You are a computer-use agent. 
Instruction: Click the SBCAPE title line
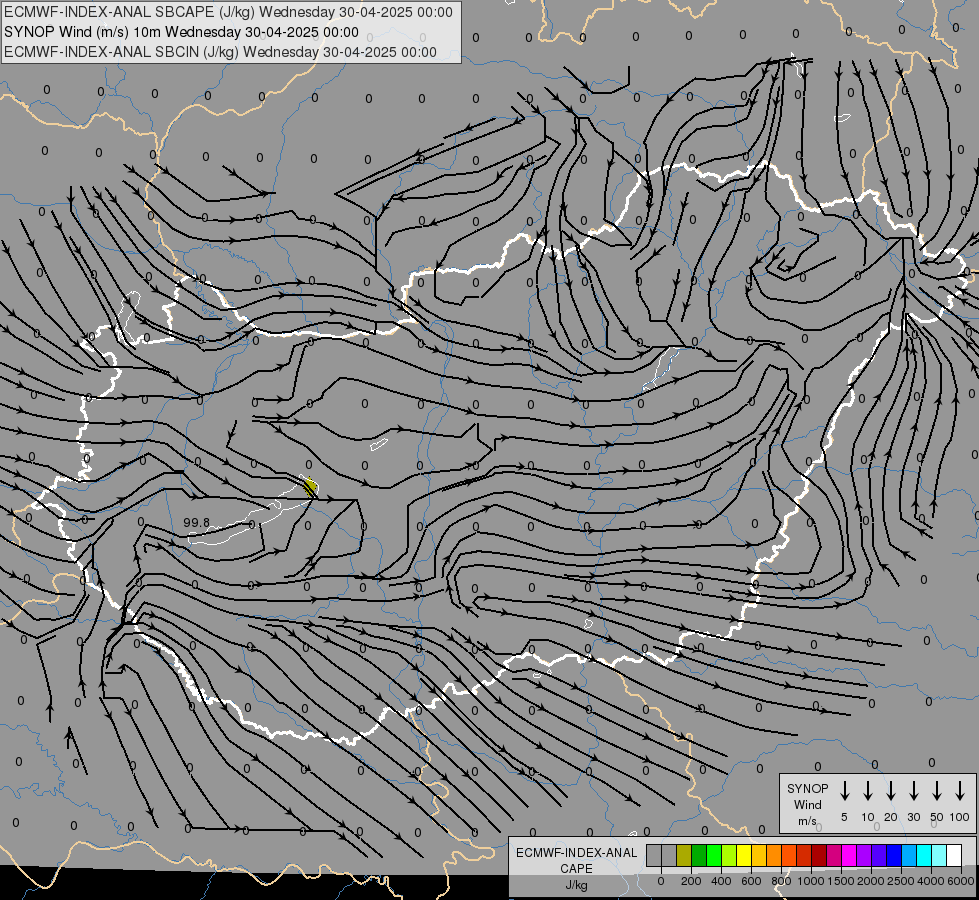click(x=229, y=12)
